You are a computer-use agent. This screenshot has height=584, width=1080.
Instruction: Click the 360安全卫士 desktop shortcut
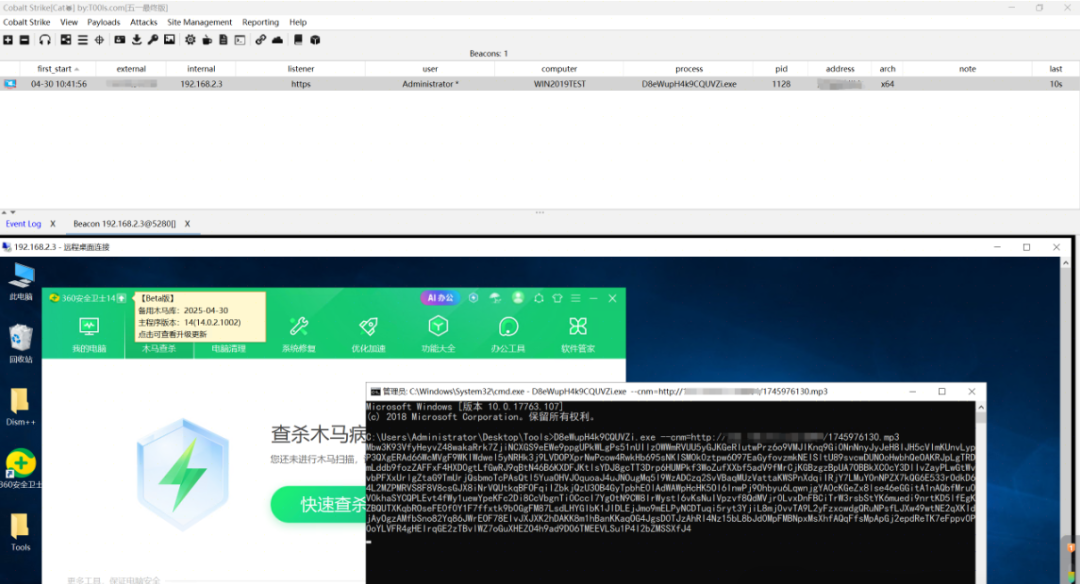click(21, 469)
